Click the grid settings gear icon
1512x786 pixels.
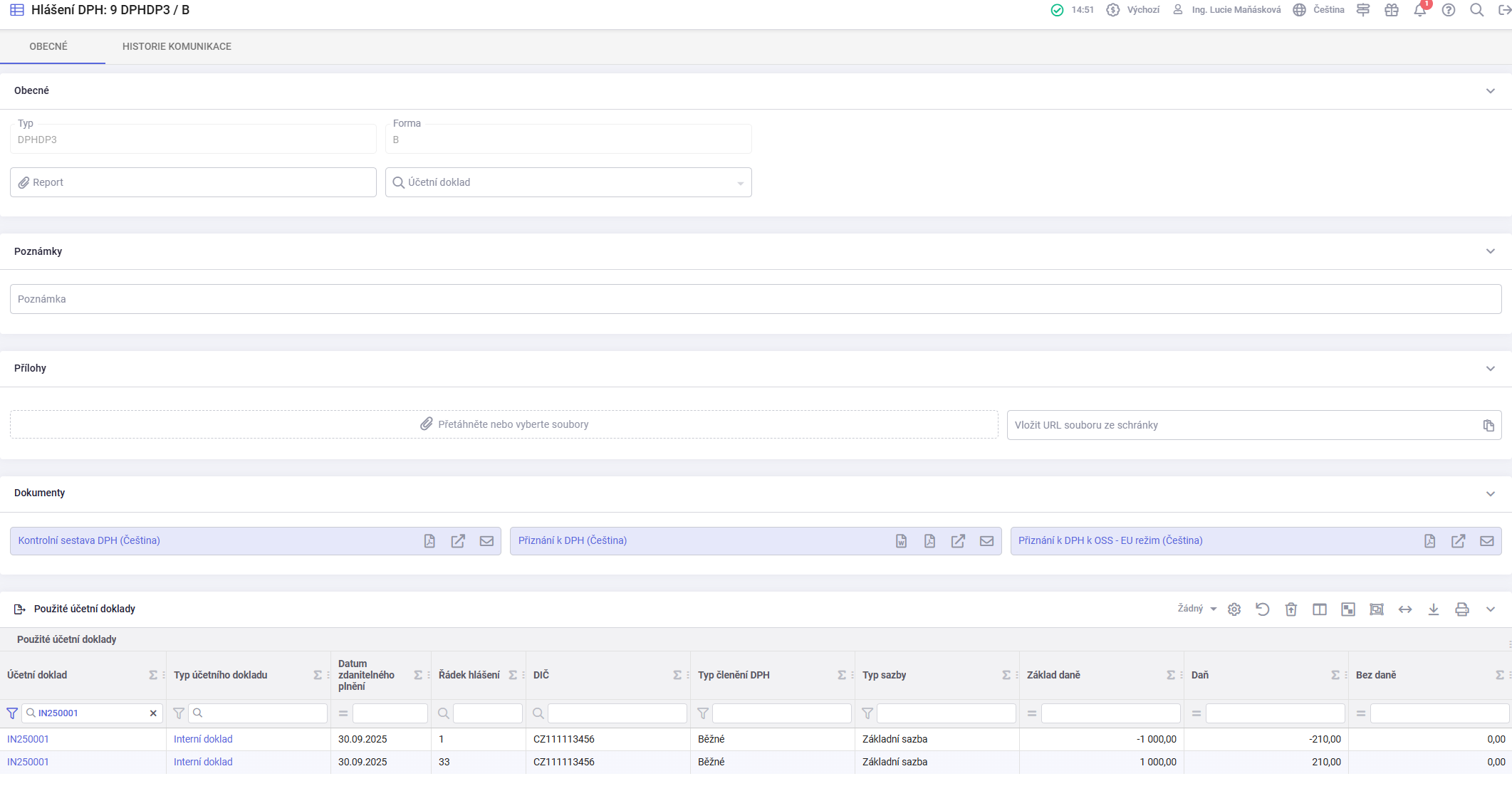[x=1234, y=609]
